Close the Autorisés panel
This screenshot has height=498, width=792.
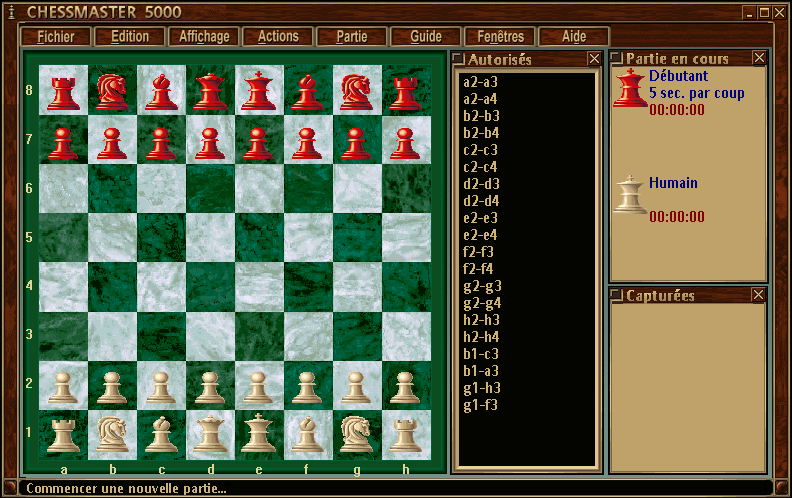(594, 59)
